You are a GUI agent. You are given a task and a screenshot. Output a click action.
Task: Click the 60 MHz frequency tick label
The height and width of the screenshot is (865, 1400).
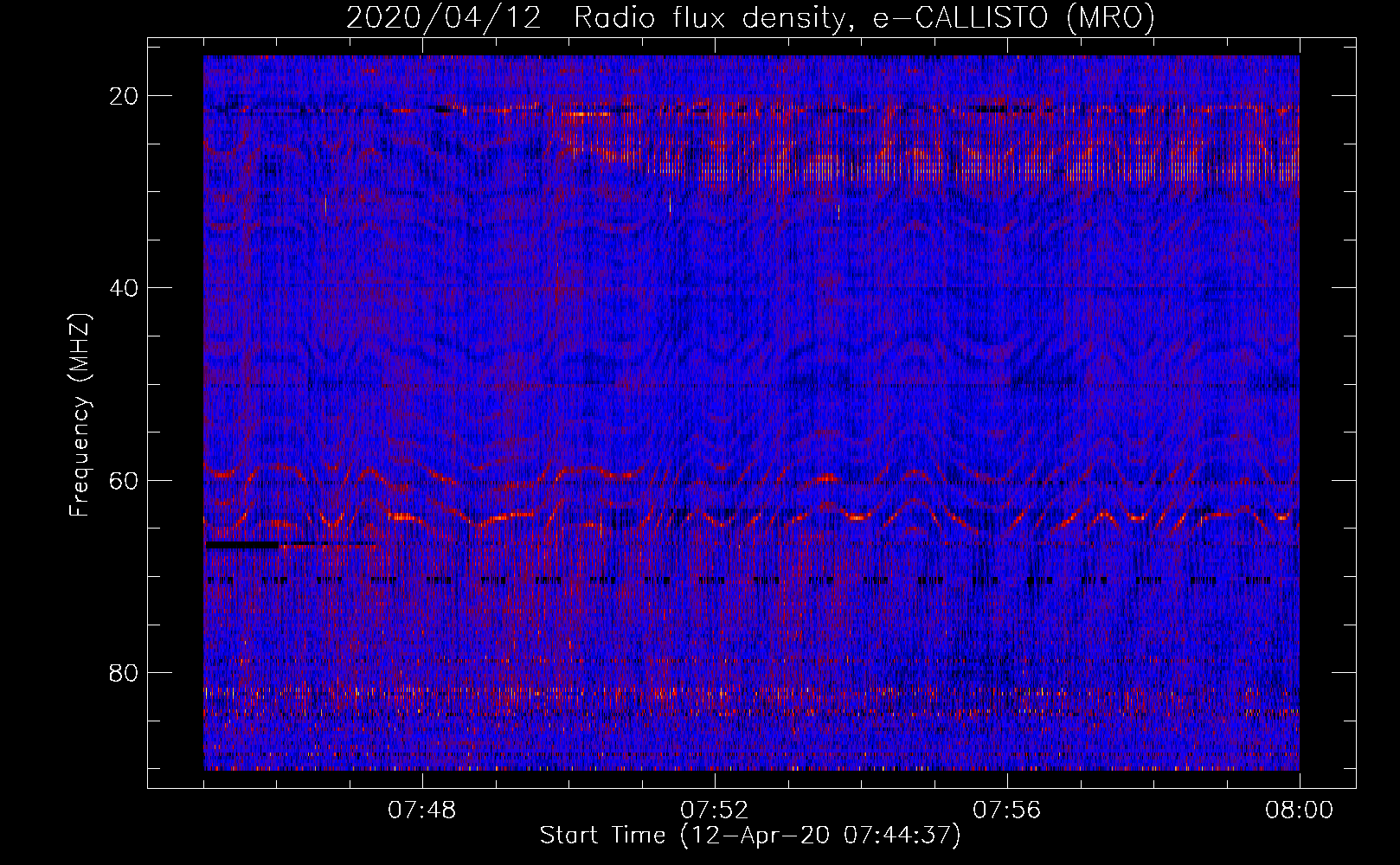(125, 480)
